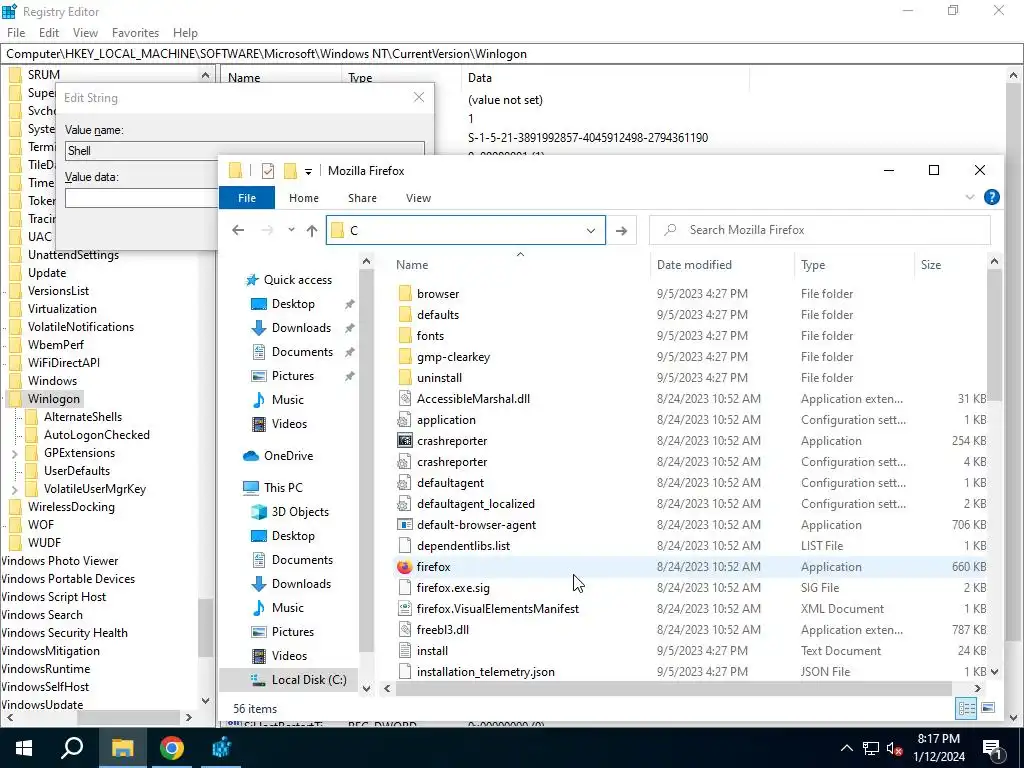The width and height of the screenshot is (1024, 768).
Task: Click the Registry address path bar
Action: 511,54
